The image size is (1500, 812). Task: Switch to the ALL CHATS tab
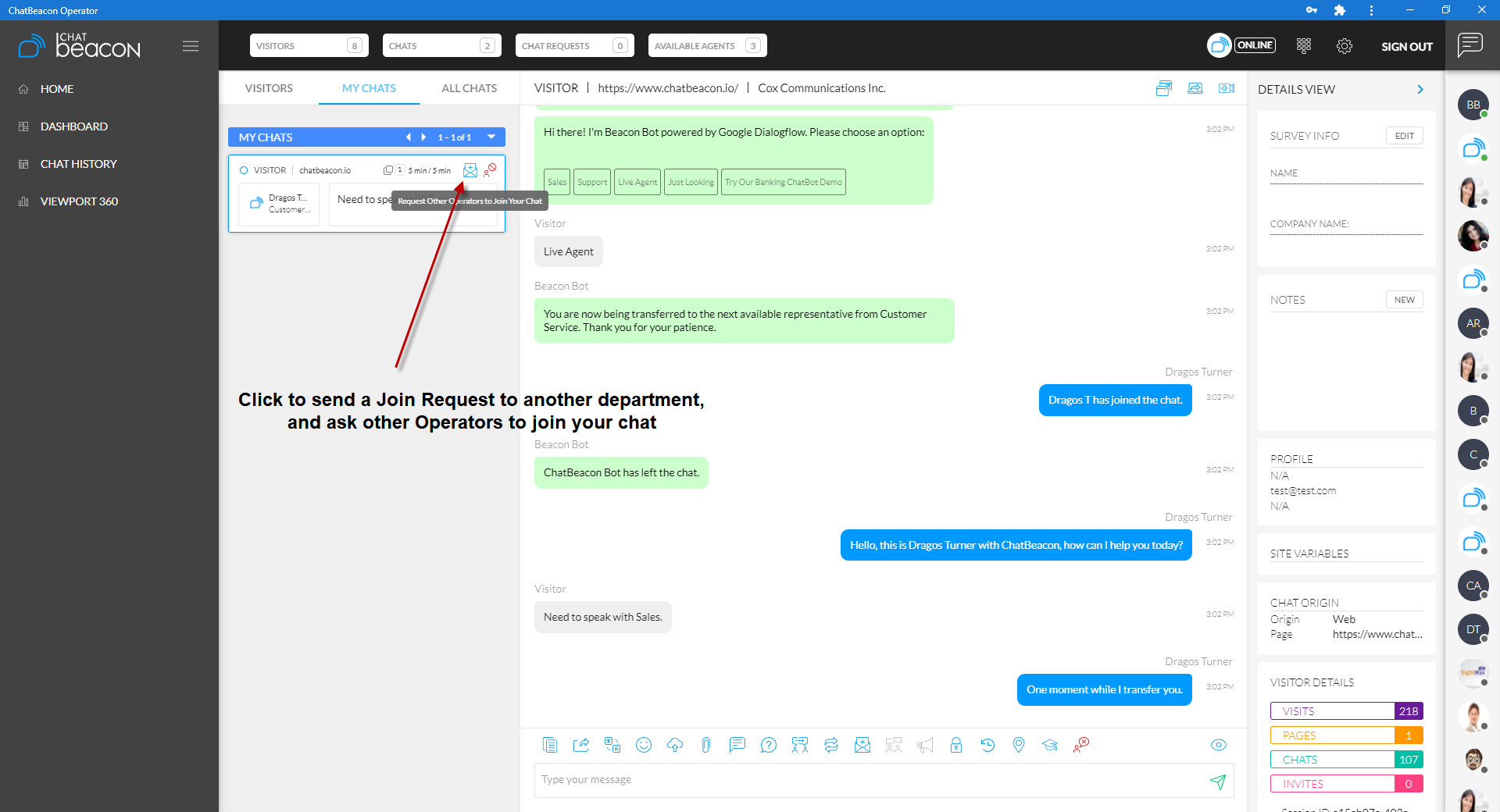tap(470, 88)
